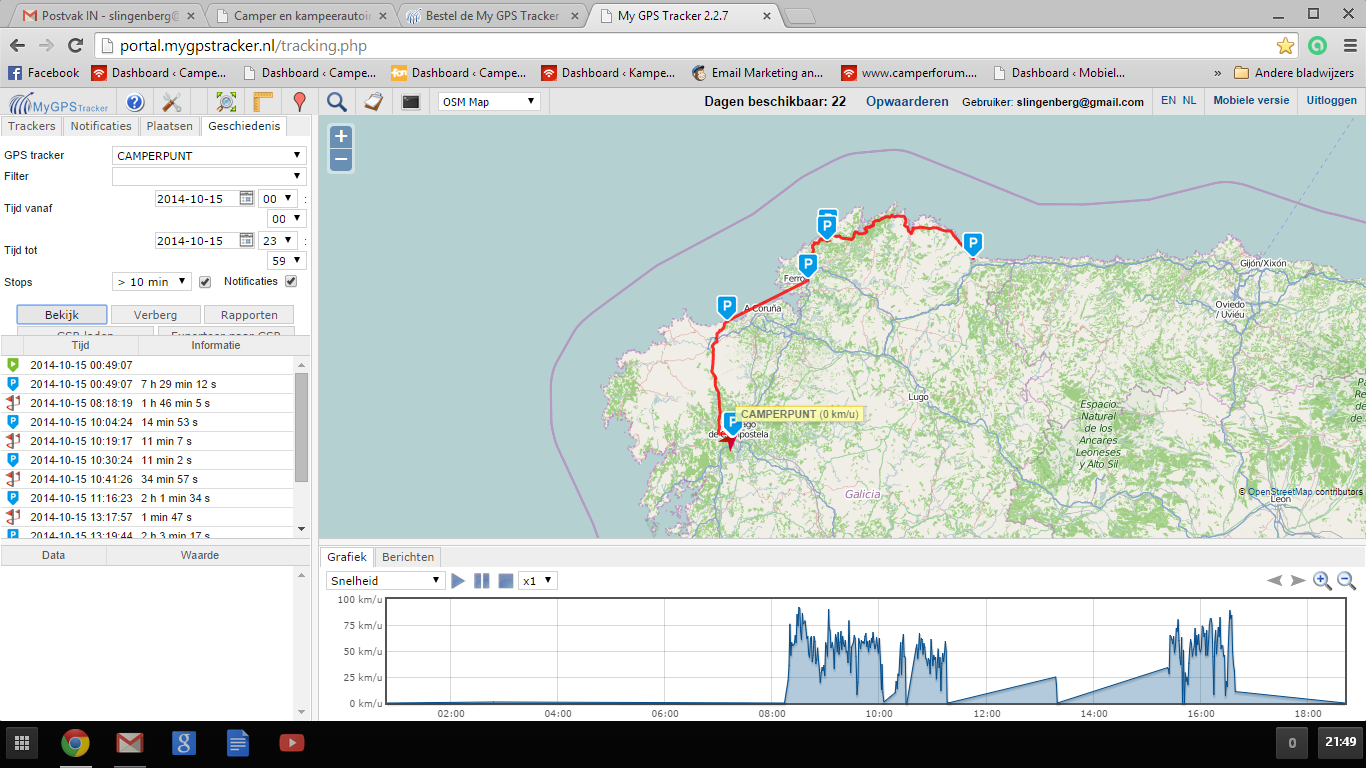Open the GPS tracker CAMPERPUNT dropdown
Viewport: 1366px width, 768px height.
[209, 156]
